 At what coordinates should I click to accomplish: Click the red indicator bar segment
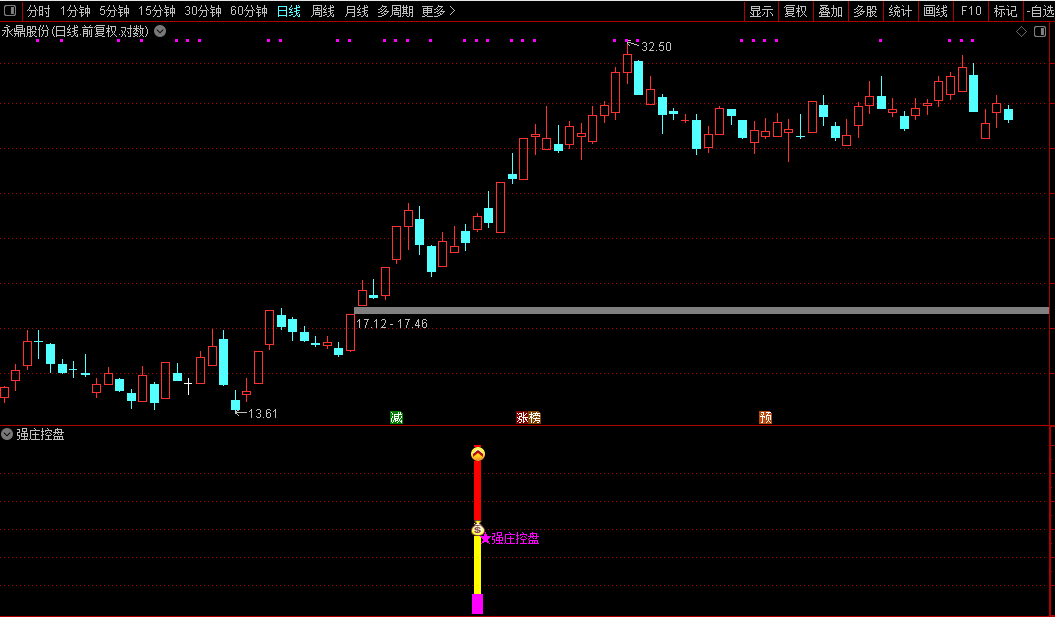(x=478, y=491)
